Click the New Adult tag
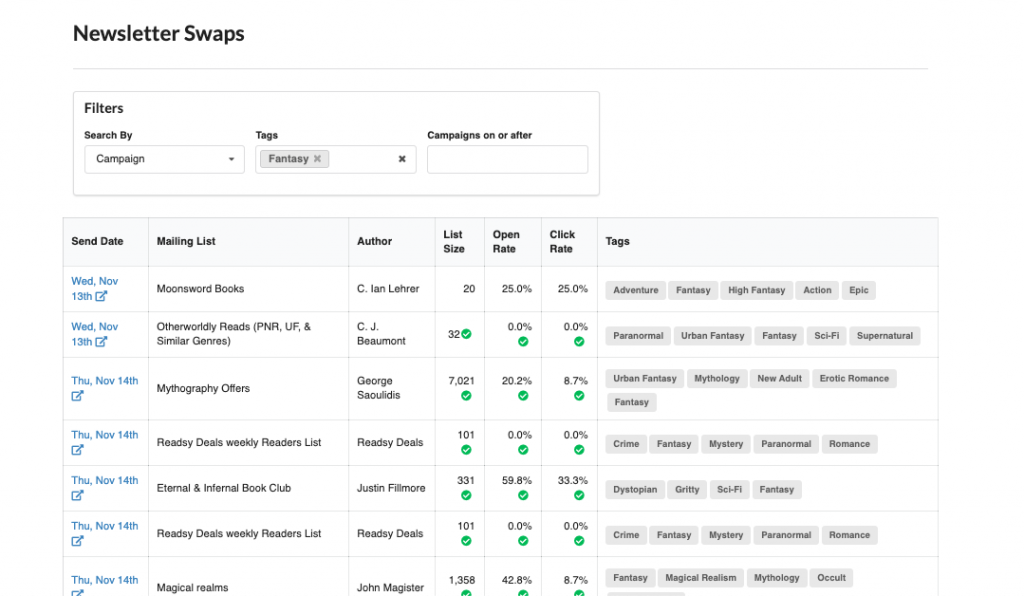 779,379
